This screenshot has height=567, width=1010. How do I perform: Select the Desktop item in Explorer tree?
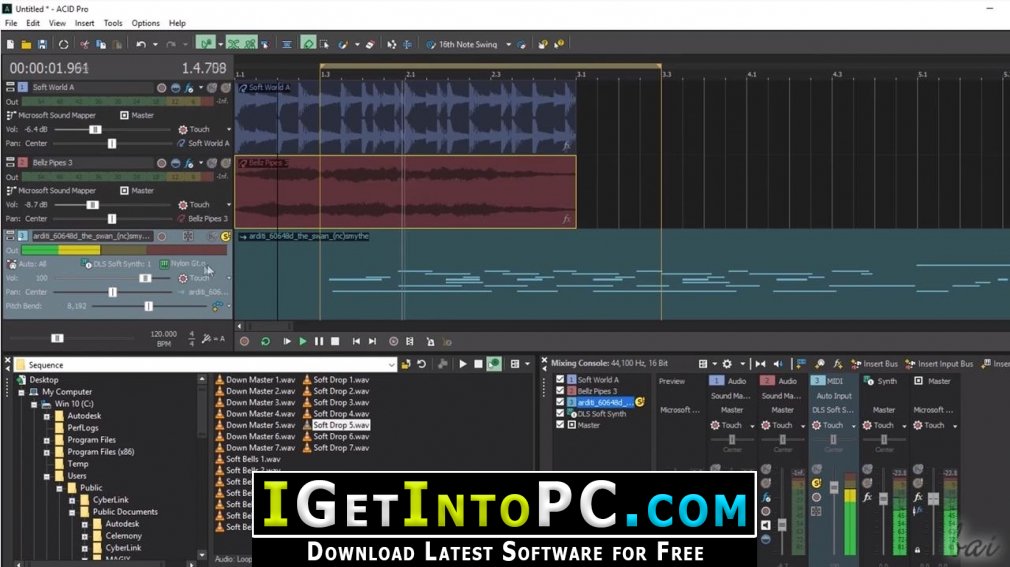coord(44,380)
